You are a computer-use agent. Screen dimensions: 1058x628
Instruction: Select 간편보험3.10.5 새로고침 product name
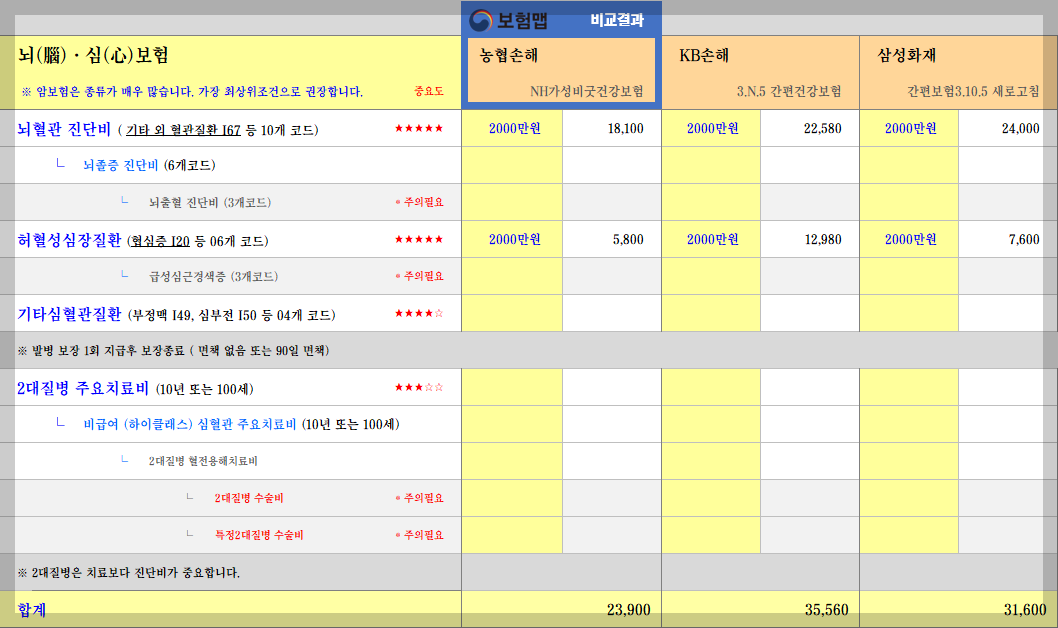click(x=973, y=91)
